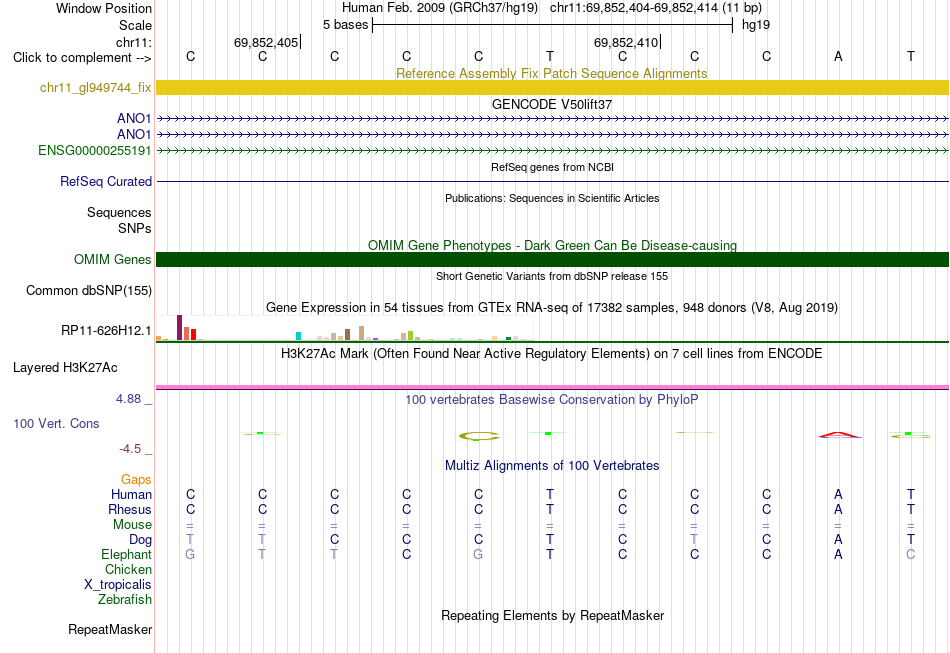Open the OMIM Gene Phenotypes track title
The height and width of the screenshot is (653, 950).
[x=552, y=245]
